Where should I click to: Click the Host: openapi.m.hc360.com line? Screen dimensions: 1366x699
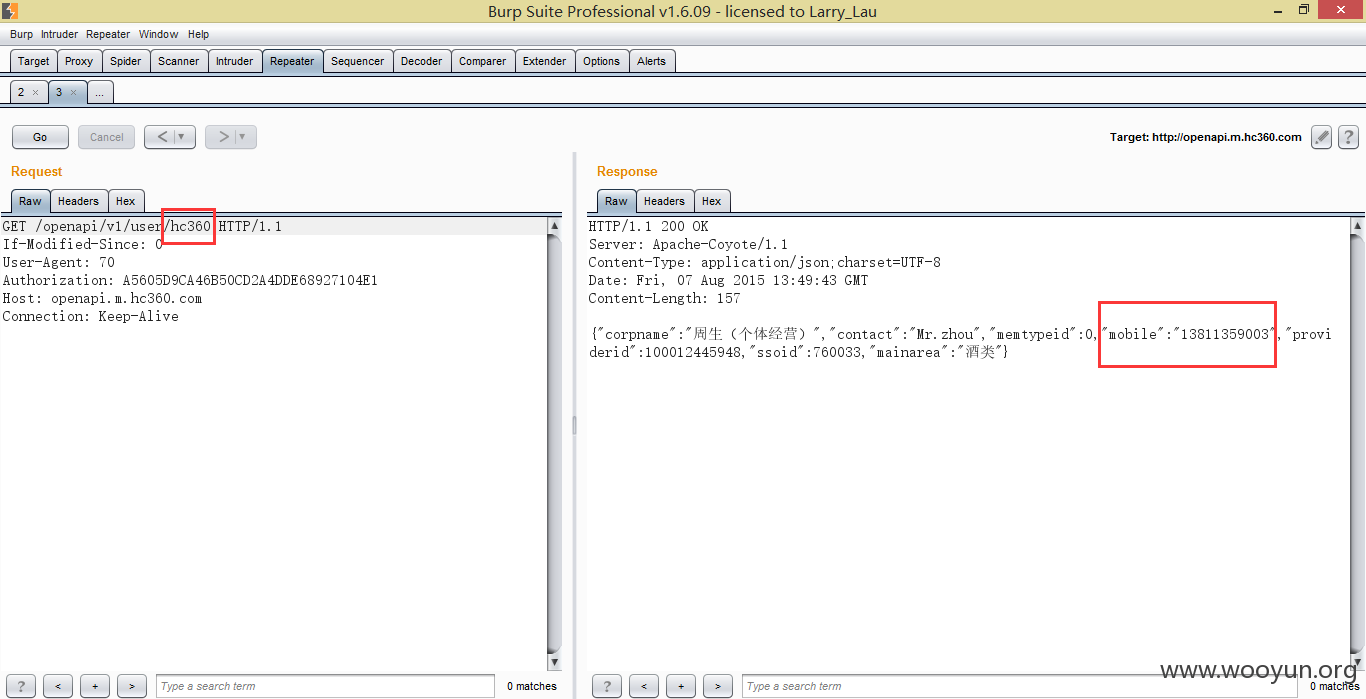click(x=102, y=298)
